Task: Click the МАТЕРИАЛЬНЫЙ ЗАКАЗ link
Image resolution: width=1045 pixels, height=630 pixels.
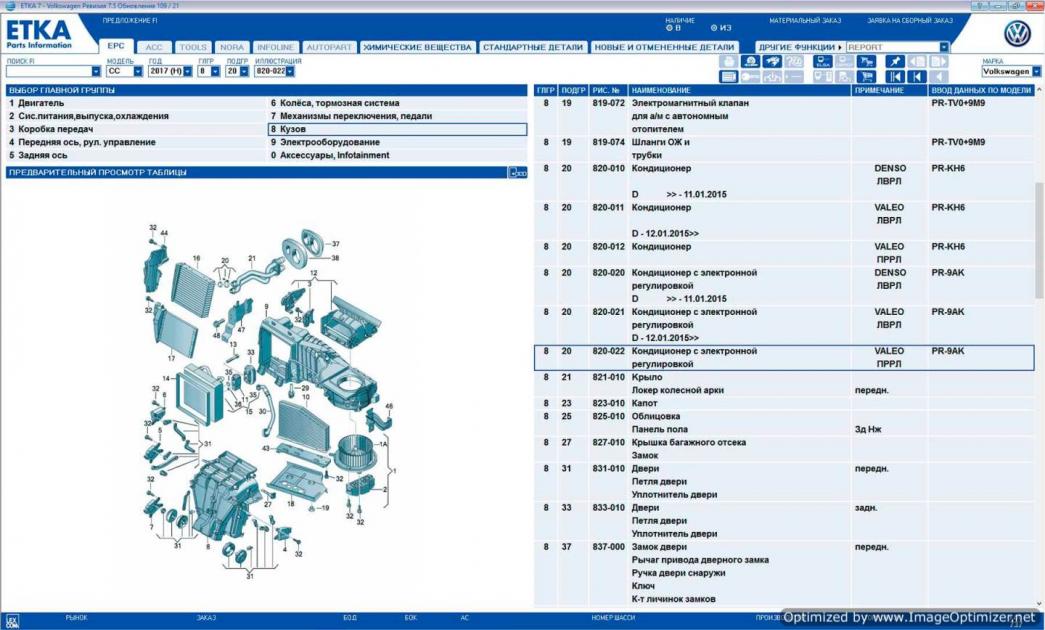Action: (805, 21)
